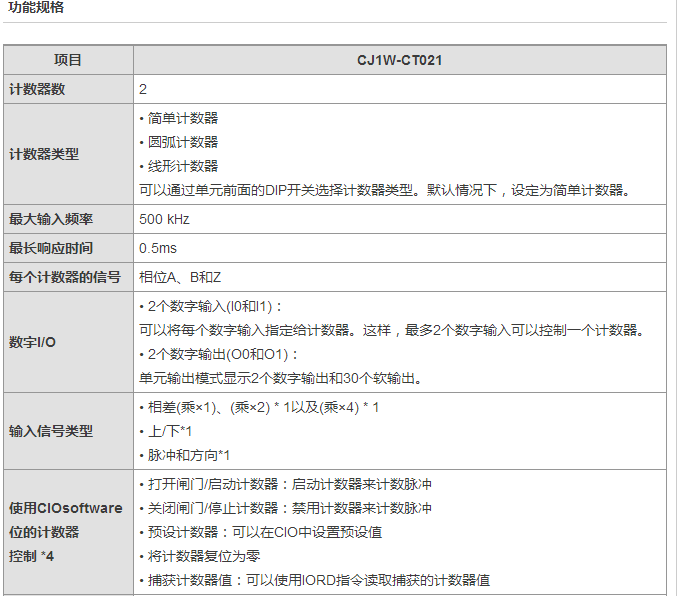Select the 圆弧计数器 bullet item
Screen dimensions: 680x596
click(179, 142)
